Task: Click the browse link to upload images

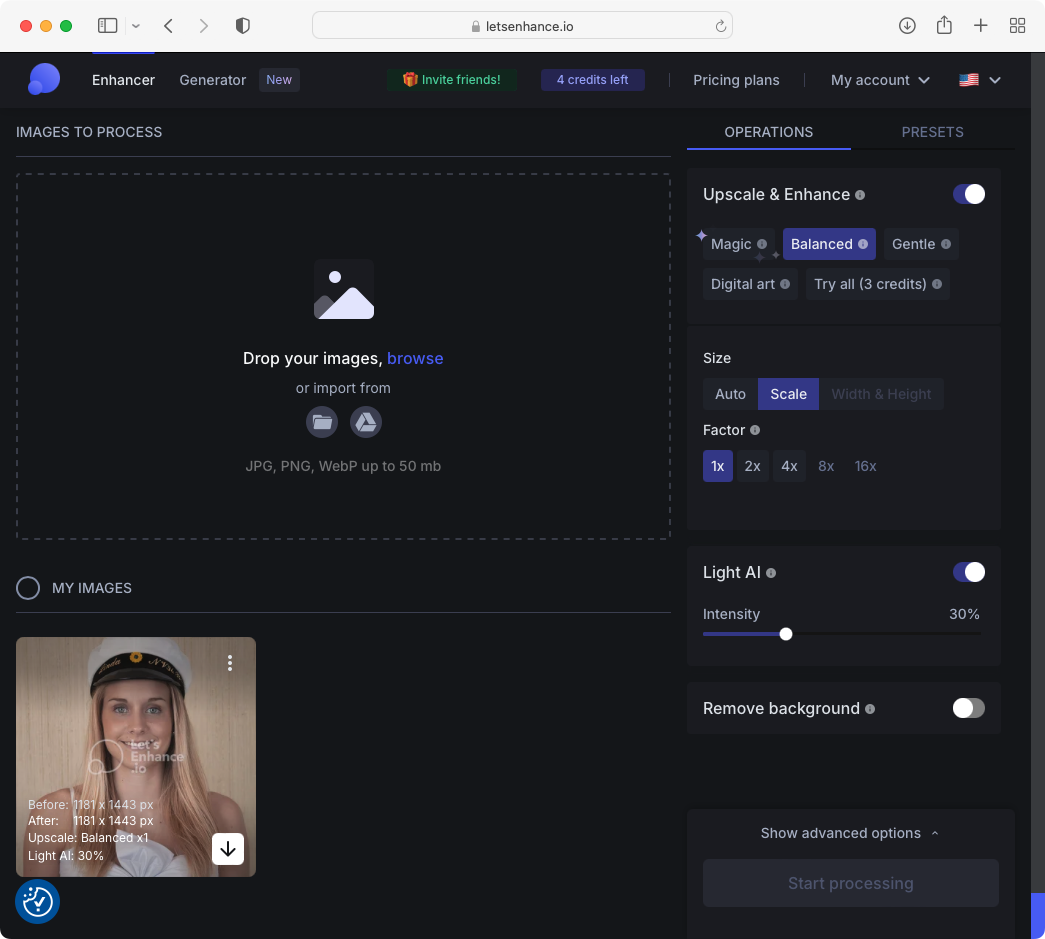Action: coord(415,358)
